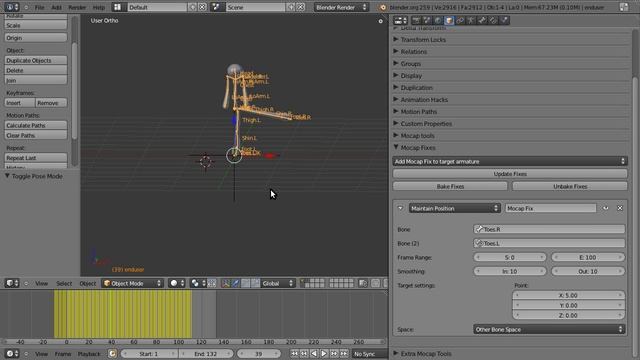Open the Object Constraints tab icon

(460, 20)
